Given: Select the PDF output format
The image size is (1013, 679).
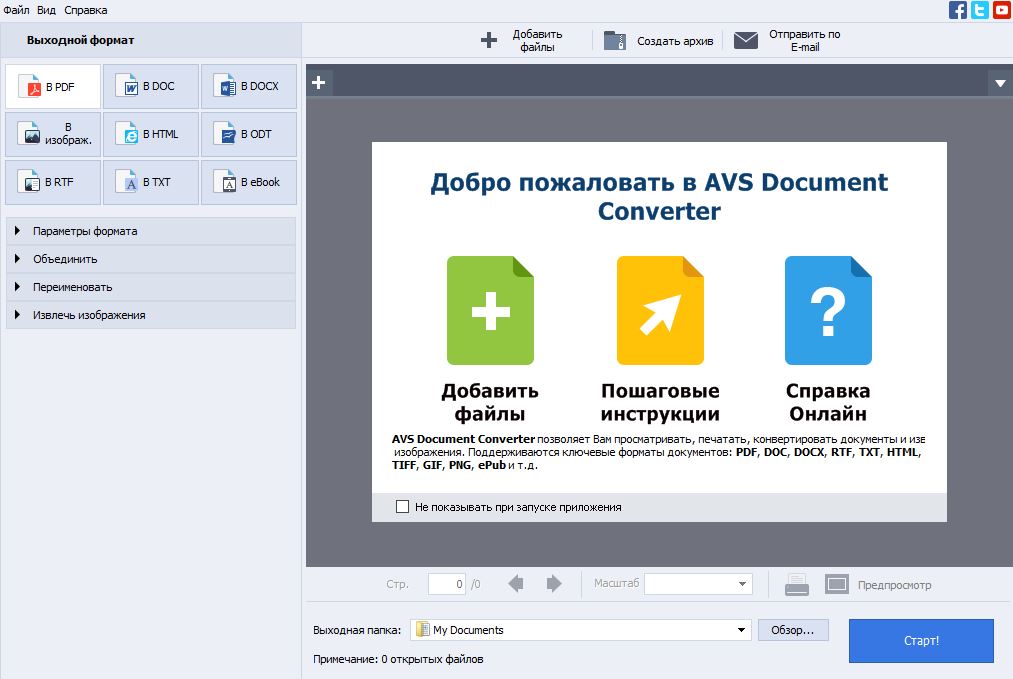Looking at the screenshot, I should coord(53,87).
